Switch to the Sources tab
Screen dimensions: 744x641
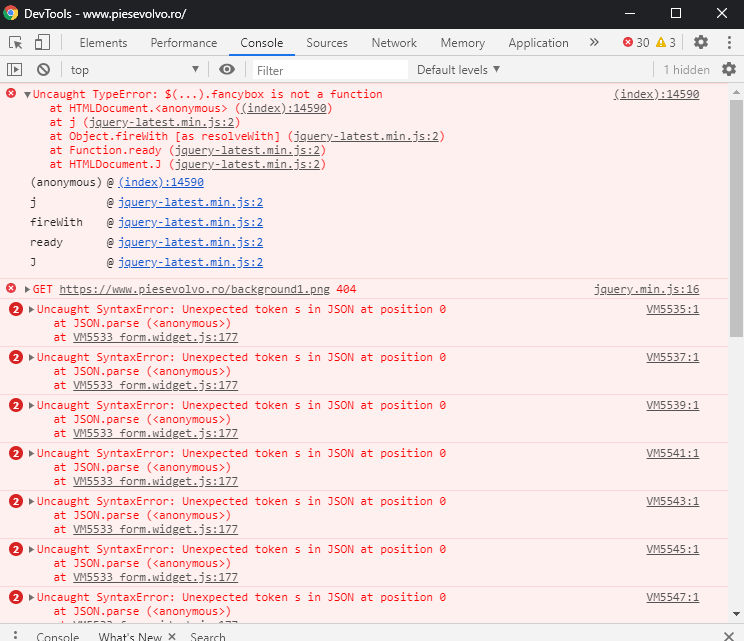[327, 43]
